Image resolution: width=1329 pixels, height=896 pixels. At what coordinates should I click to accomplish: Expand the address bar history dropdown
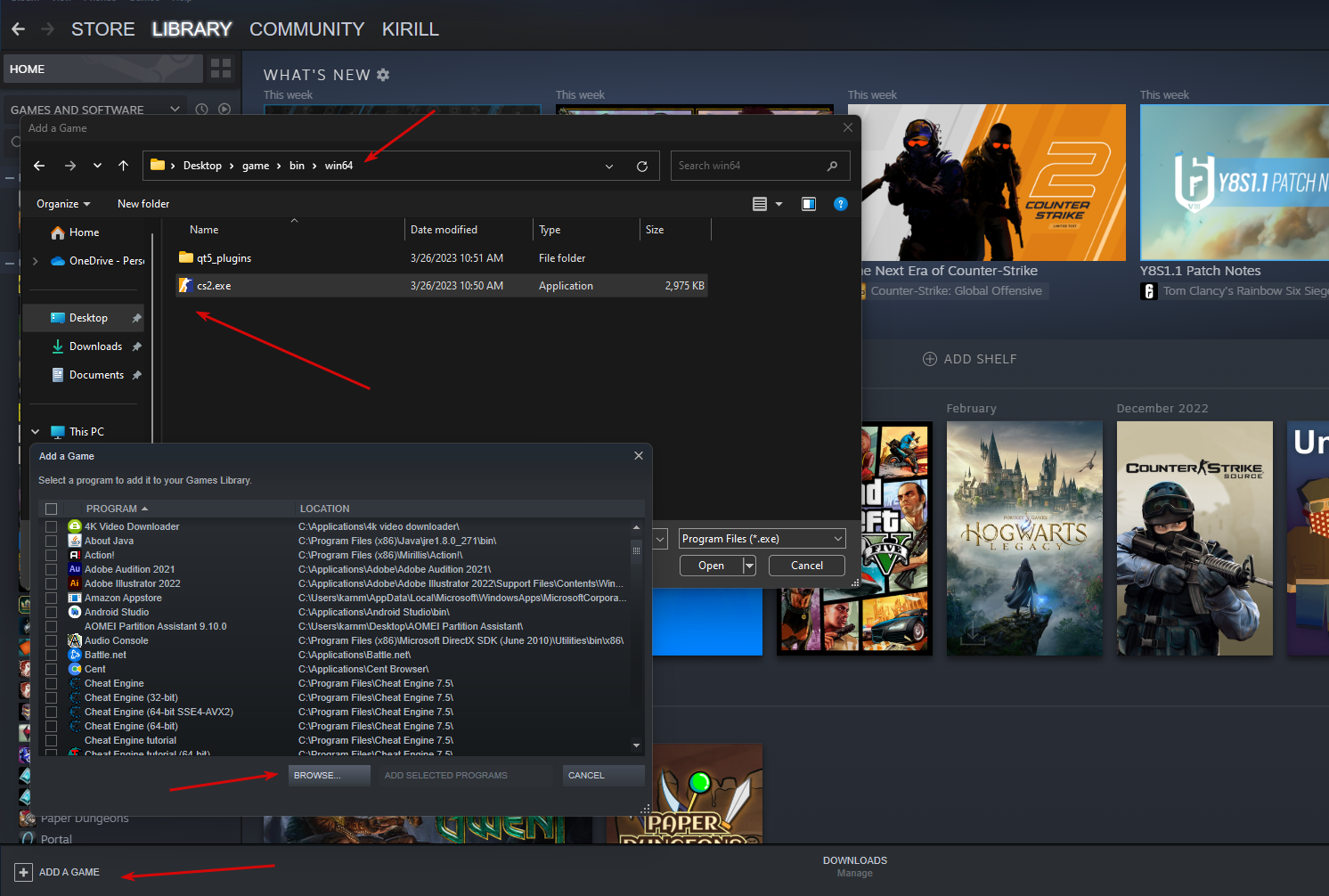[609, 167]
